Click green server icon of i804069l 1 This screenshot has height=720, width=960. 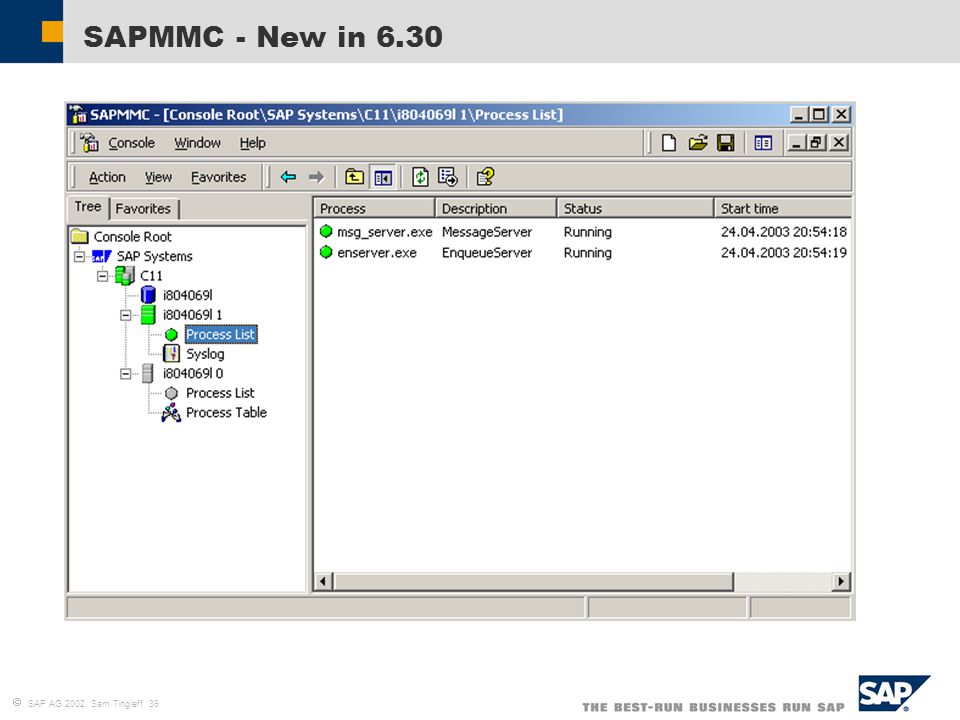[148, 315]
